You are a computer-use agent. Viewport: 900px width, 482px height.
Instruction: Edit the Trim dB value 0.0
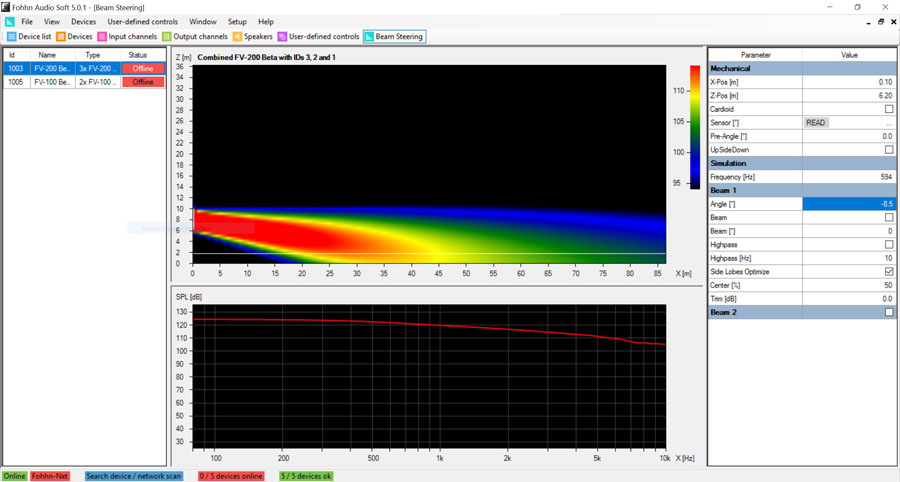(849, 299)
